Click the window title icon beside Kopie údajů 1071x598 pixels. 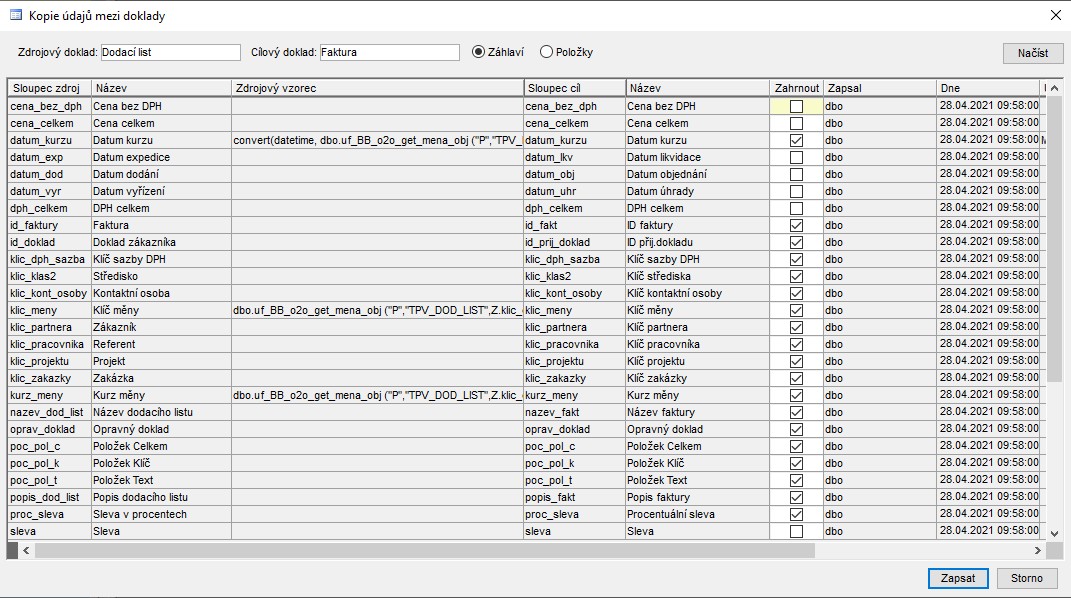point(15,15)
